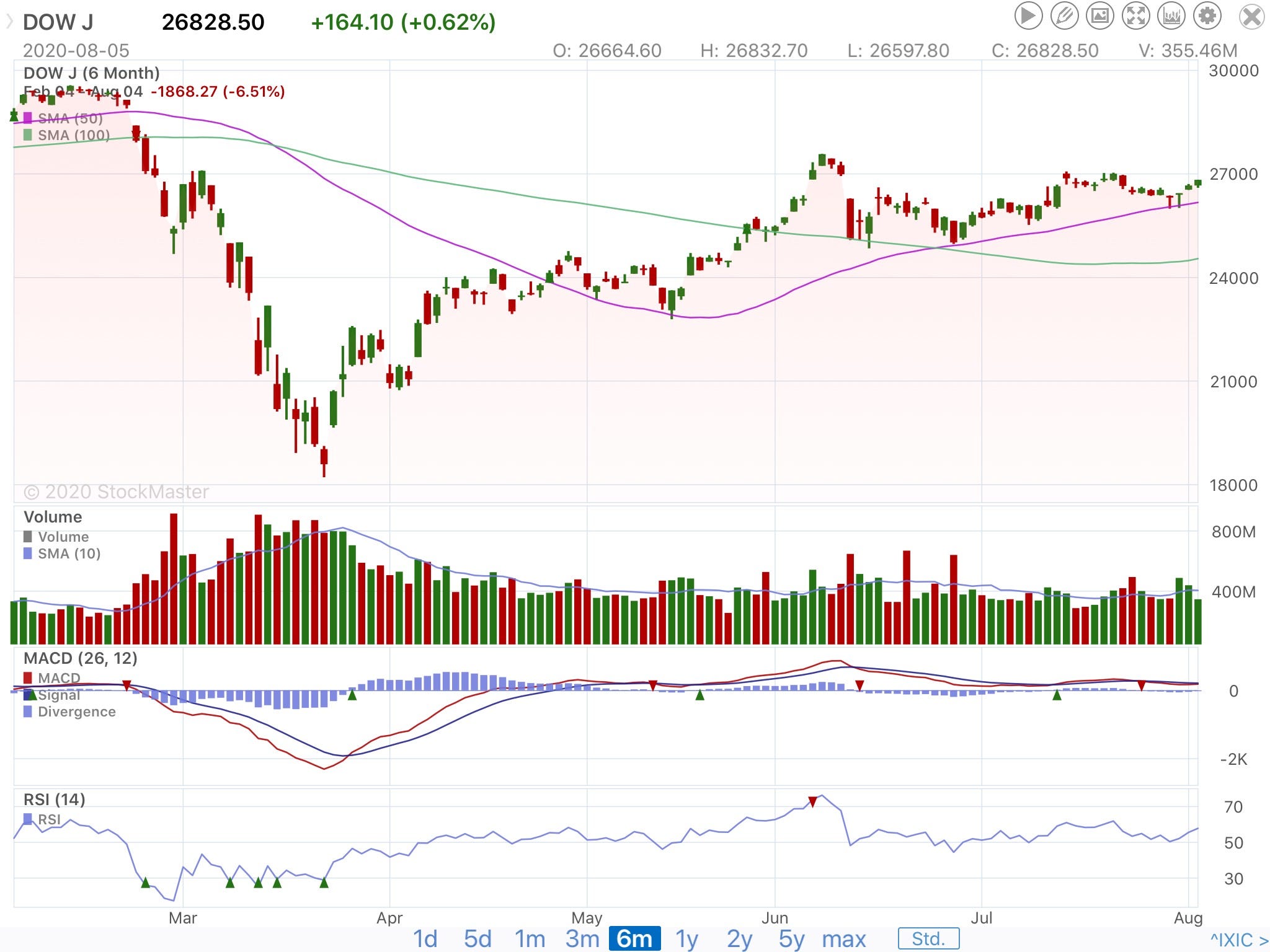Open the drawing pencil tool

pyautogui.click(x=1064, y=16)
